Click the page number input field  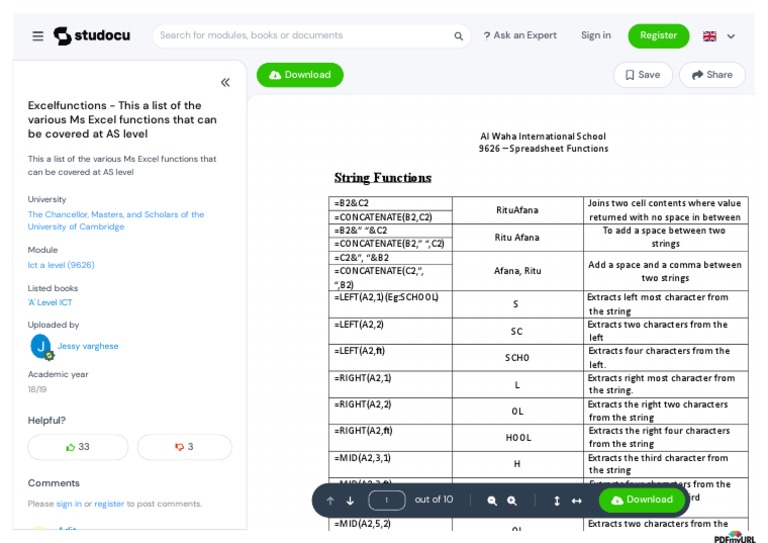pos(386,500)
